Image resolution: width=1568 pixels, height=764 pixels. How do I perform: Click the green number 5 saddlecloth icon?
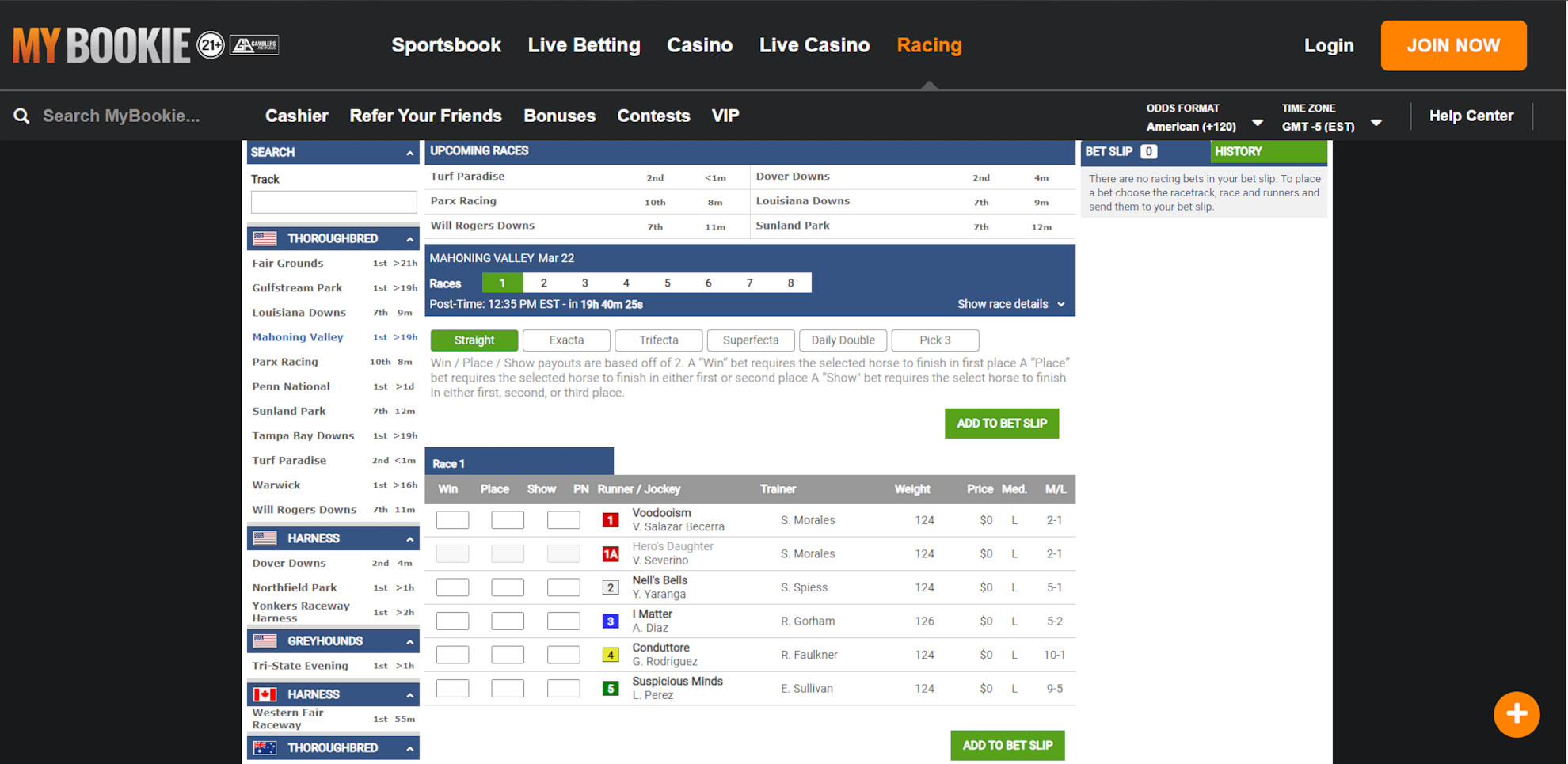[x=611, y=689]
